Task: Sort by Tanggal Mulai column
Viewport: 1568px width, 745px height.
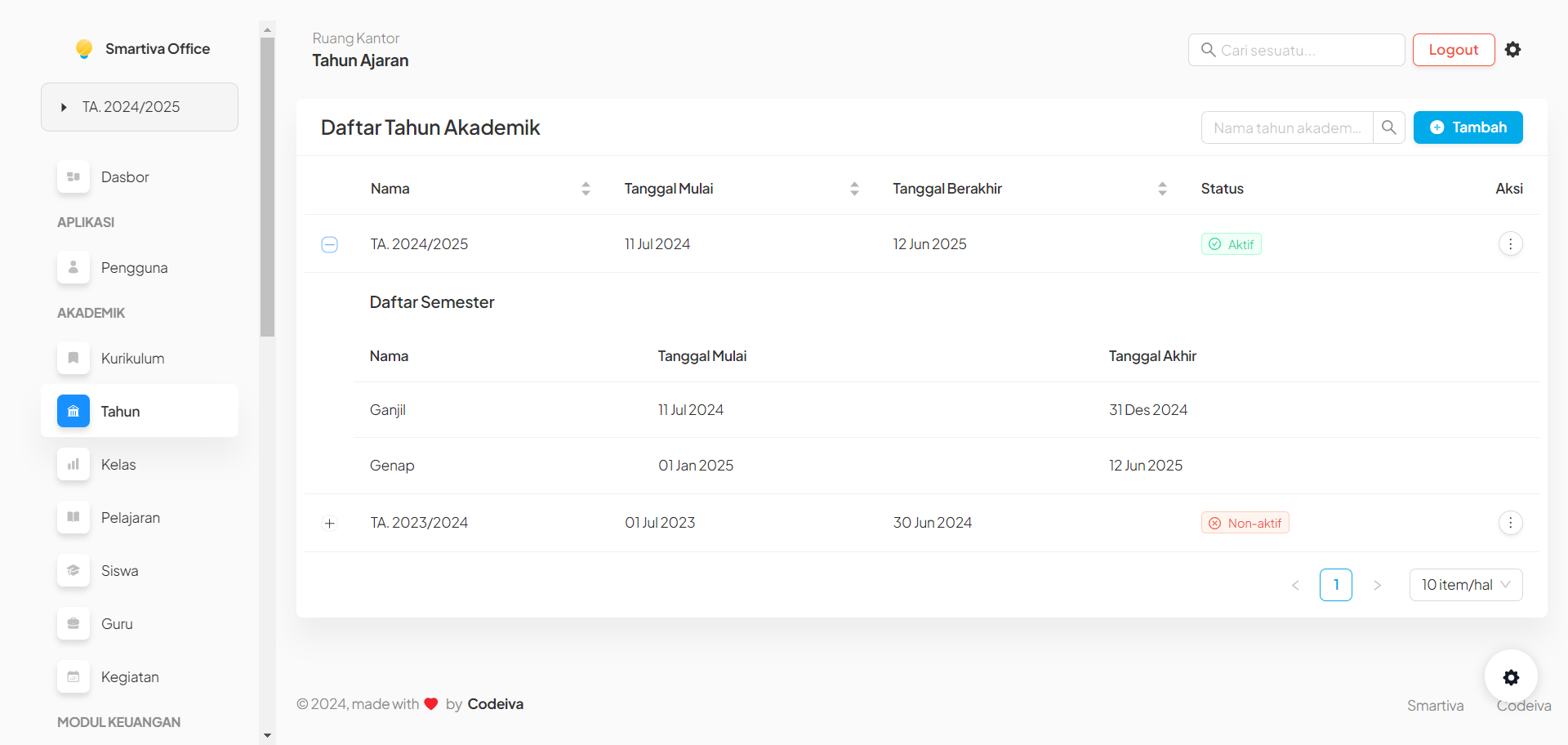Action: pyautogui.click(x=854, y=189)
